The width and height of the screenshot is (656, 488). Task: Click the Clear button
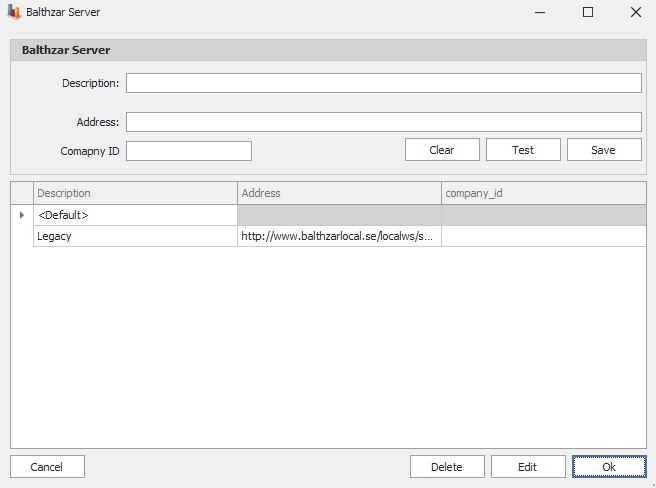442,150
